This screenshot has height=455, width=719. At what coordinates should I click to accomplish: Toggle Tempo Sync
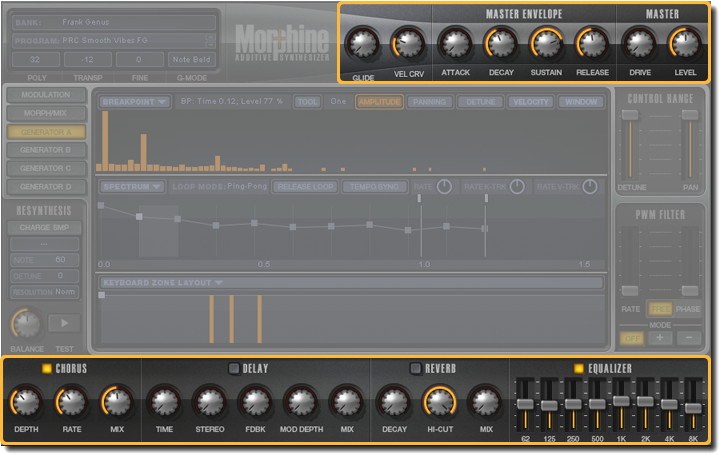coord(375,187)
